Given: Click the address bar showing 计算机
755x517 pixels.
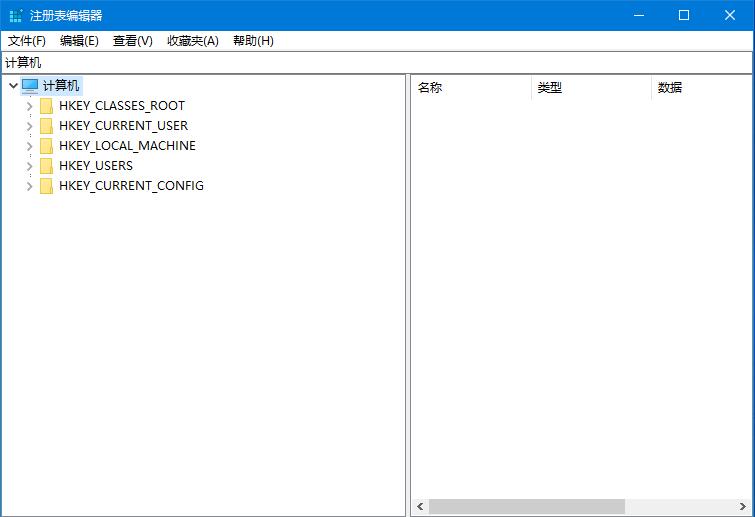Looking at the screenshot, I should coord(377,63).
